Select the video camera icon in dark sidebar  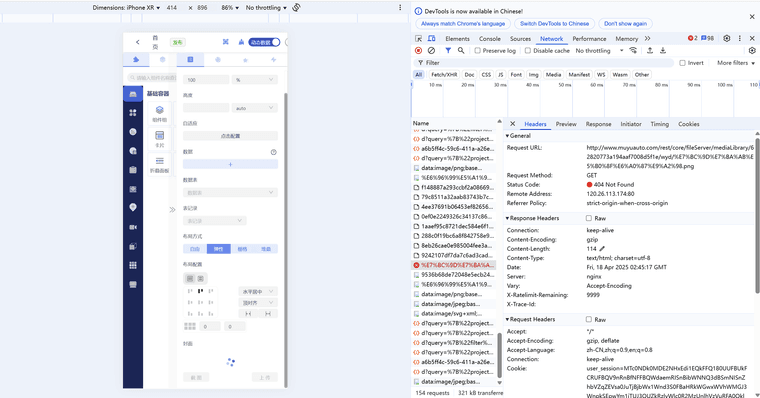pos(133,227)
